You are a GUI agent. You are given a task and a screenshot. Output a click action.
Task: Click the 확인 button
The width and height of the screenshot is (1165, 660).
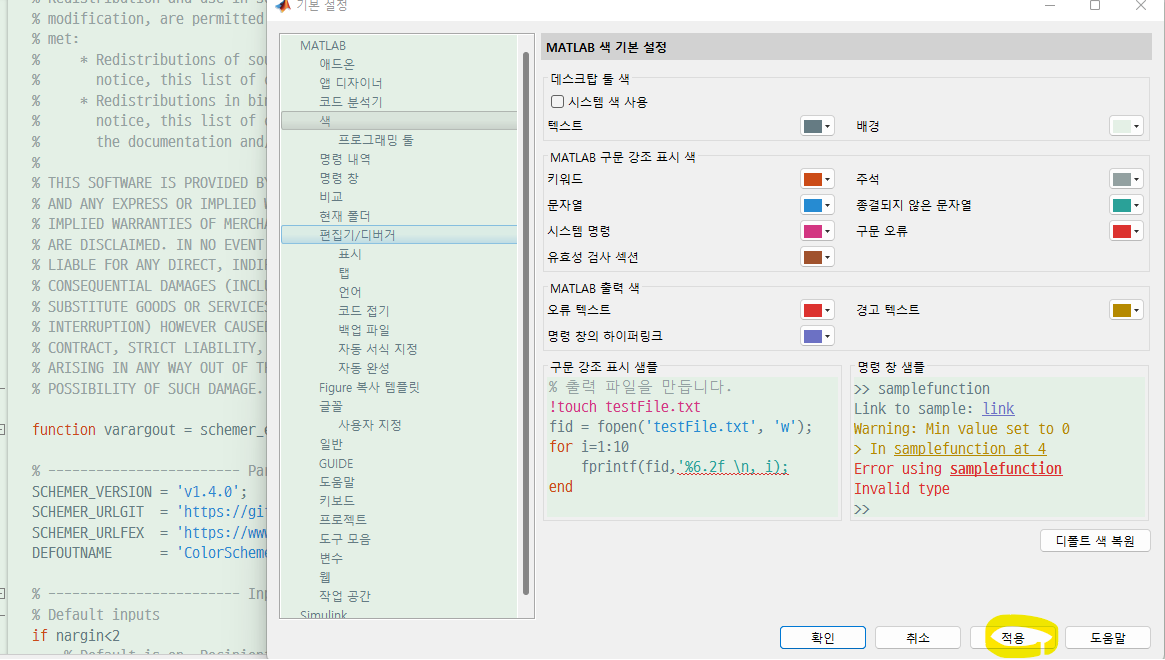tap(822, 638)
